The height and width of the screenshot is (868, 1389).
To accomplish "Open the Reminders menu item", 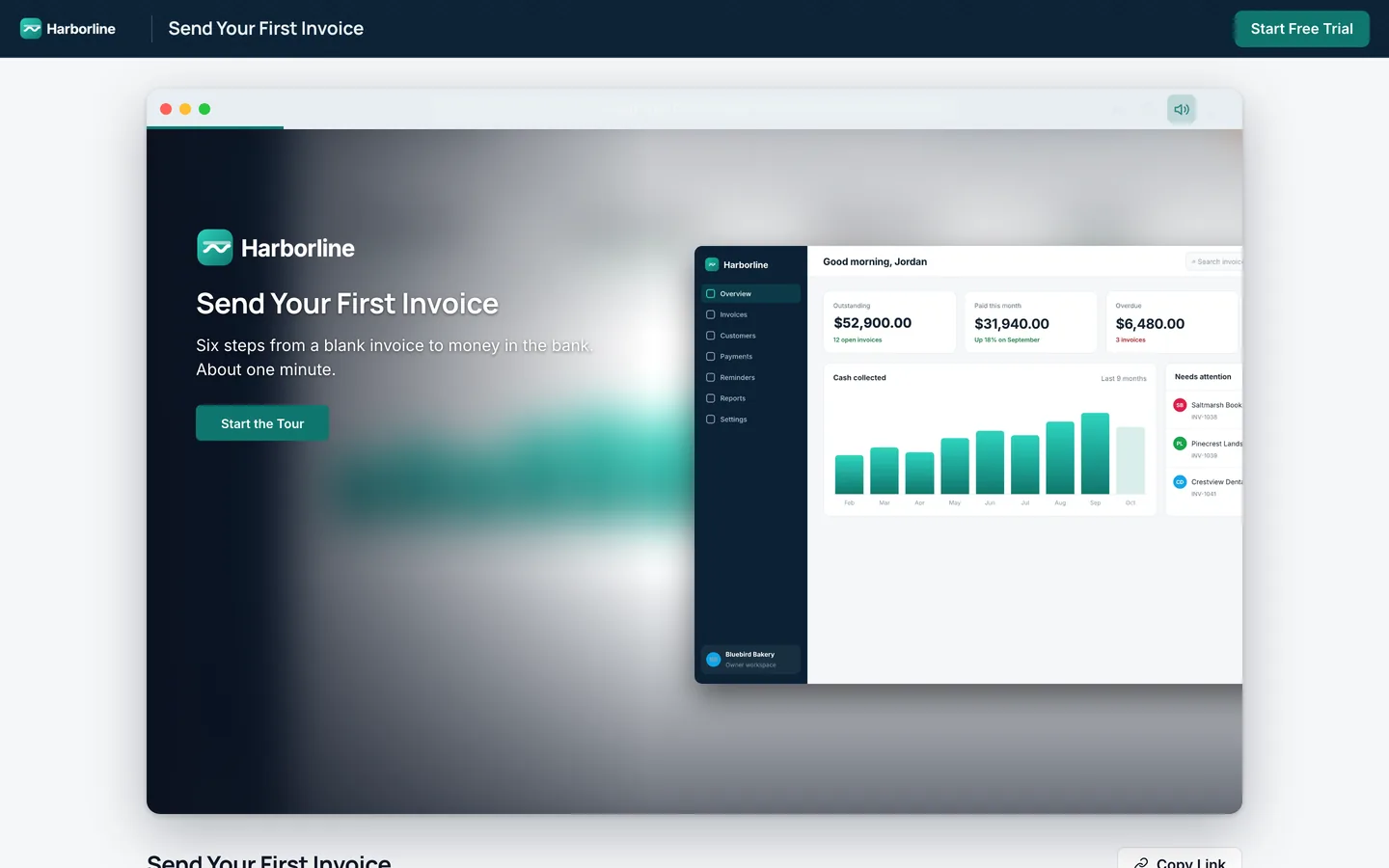I will [751, 377].
